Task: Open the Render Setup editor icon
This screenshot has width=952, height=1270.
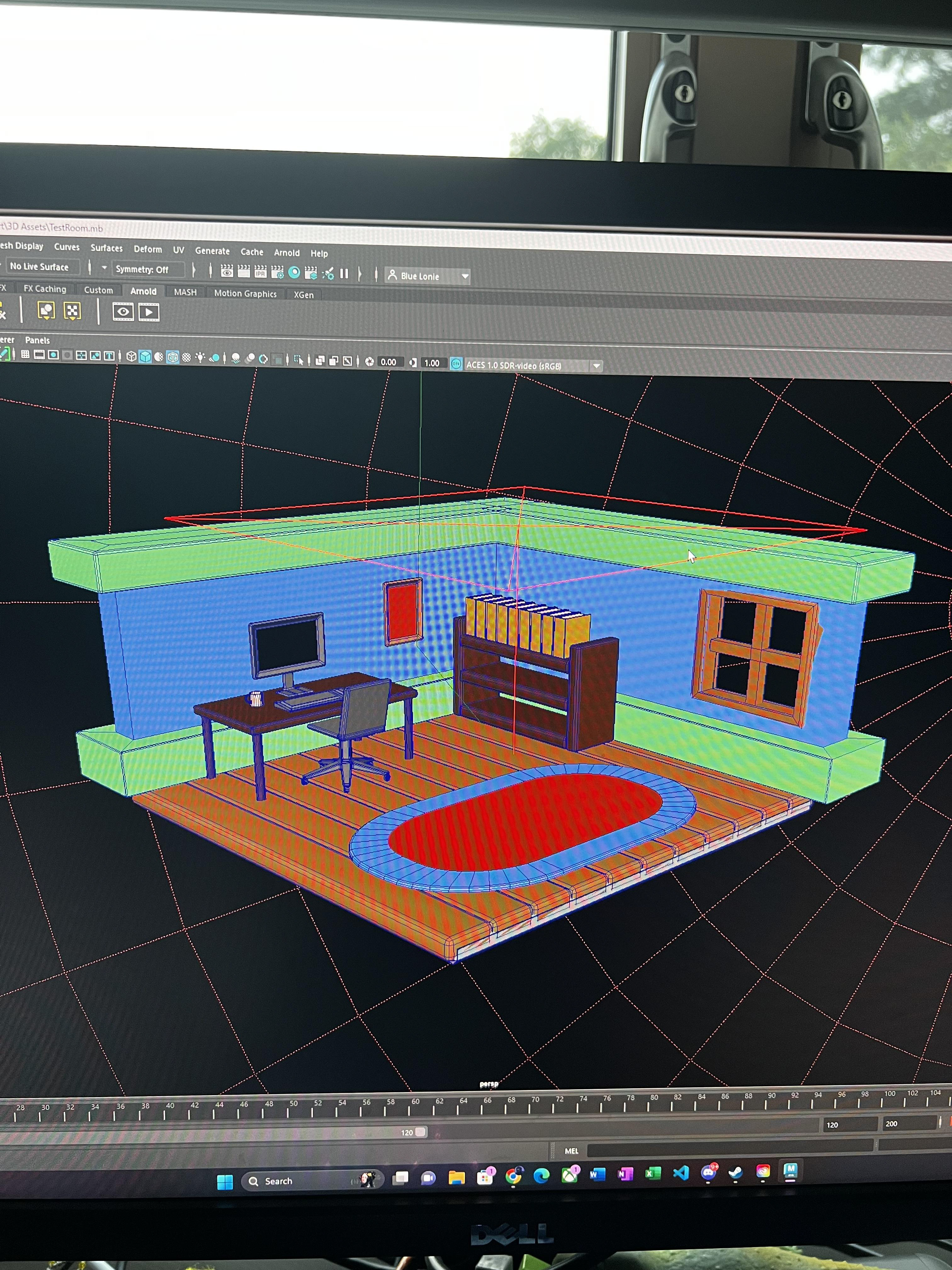Action: coord(311,273)
